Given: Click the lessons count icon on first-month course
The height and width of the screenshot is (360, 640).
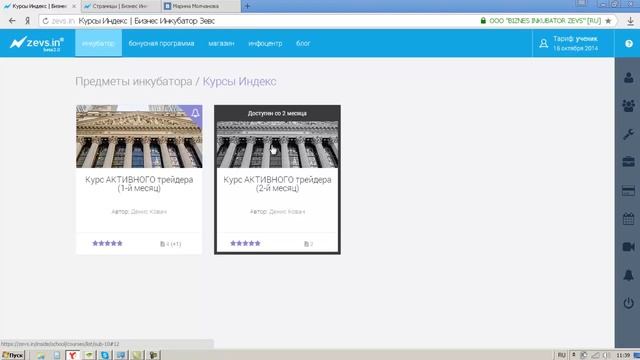Looking at the screenshot, I should [162, 244].
